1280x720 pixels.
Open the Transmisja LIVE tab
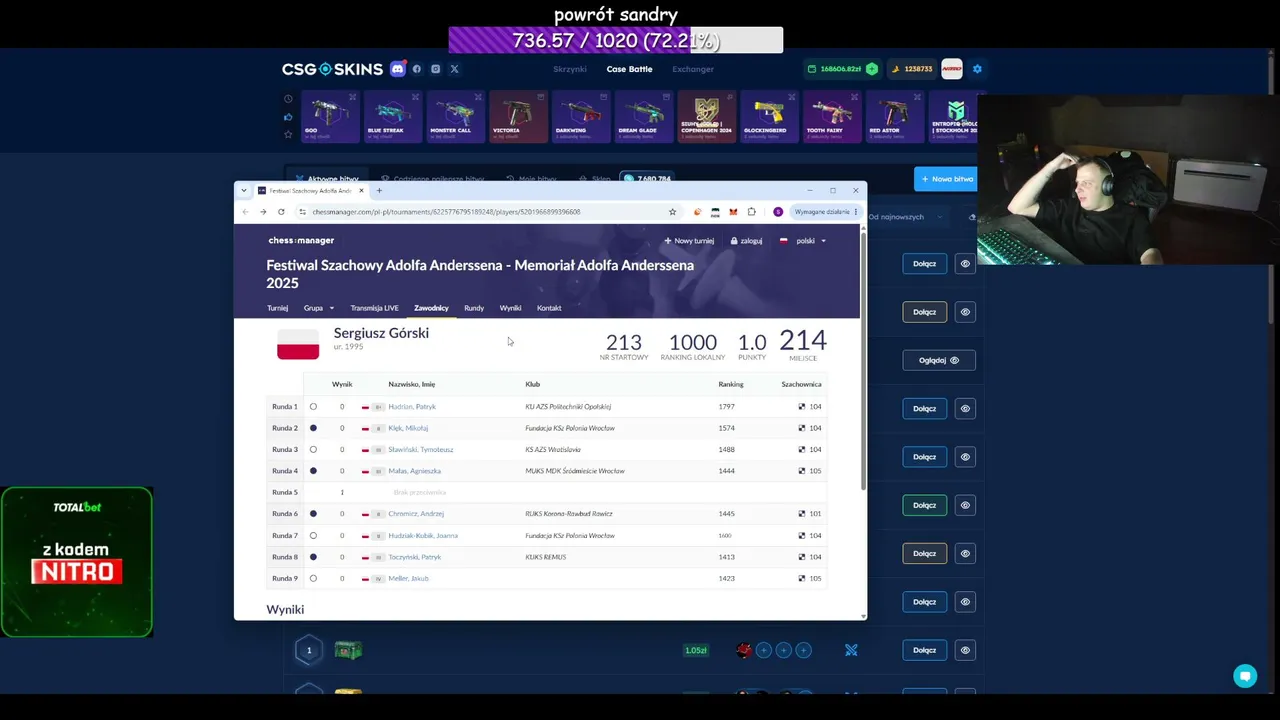pyautogui.click(x=374, y=308)
